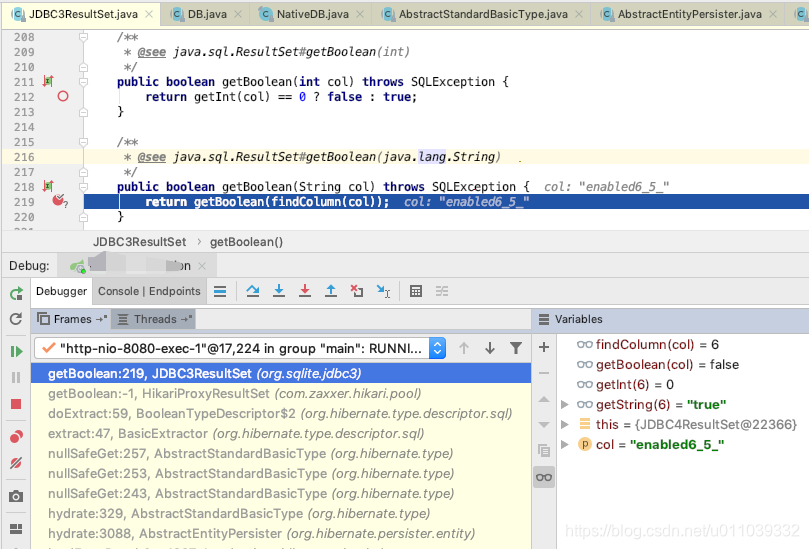Toggle the Mute Breakpoints icon
809x549 pixels.
[16, 463]
